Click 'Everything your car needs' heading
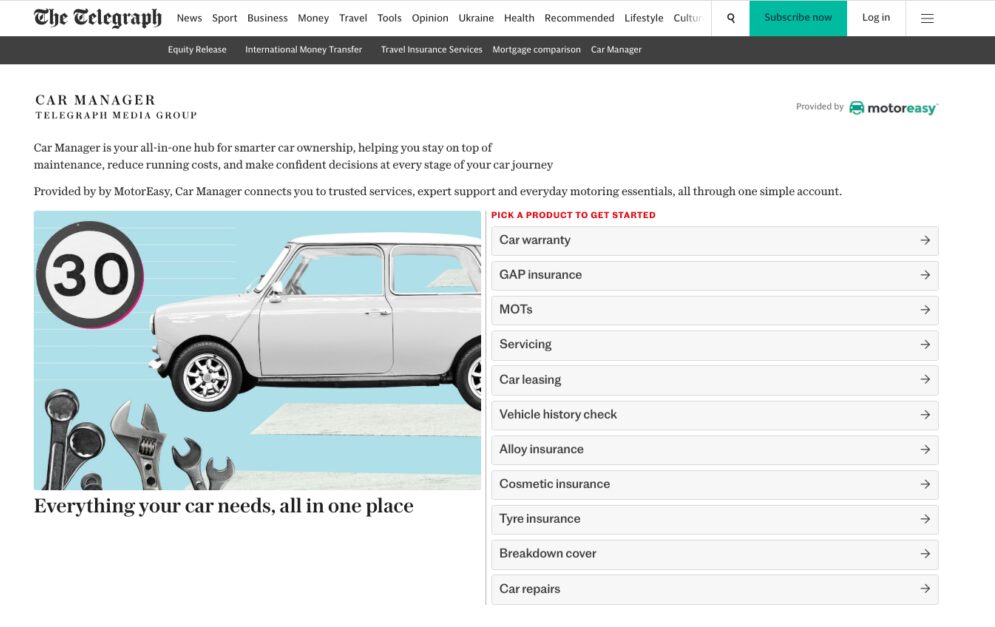 [x=223, y=506]
